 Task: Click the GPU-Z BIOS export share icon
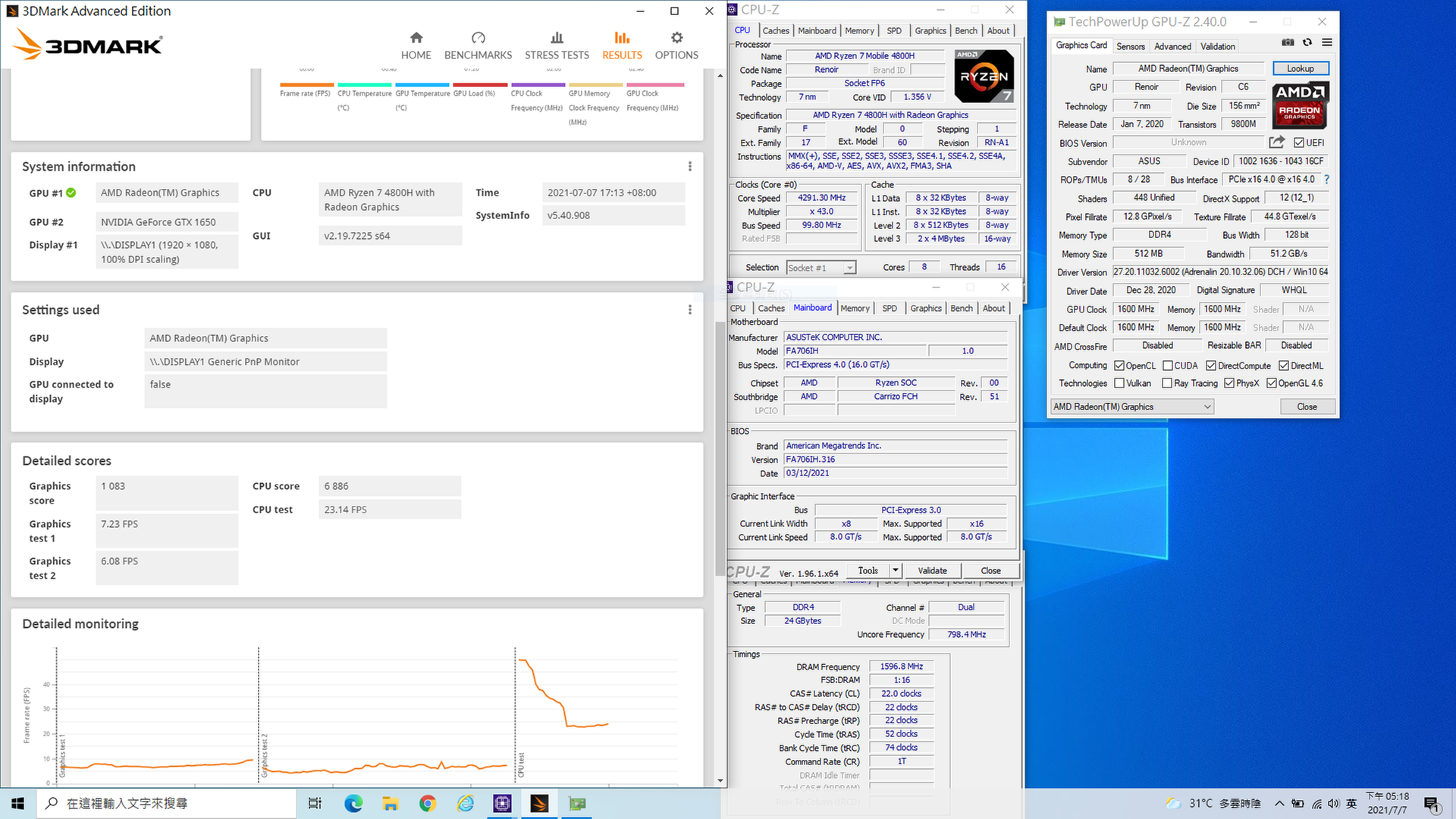click(1277, 142)
